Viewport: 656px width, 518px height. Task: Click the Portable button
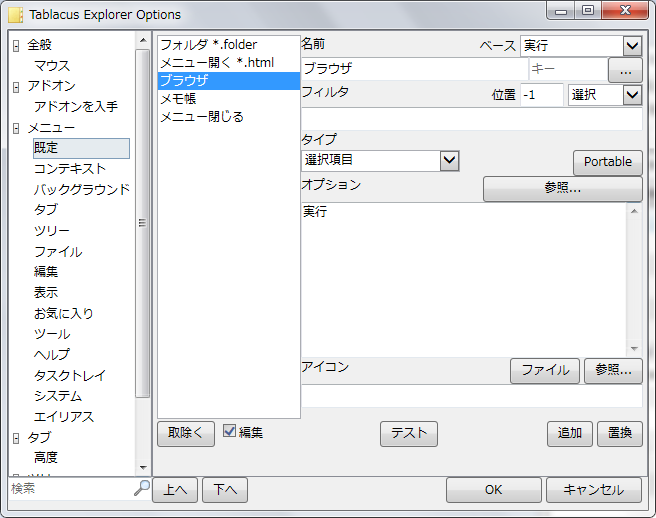607,162
